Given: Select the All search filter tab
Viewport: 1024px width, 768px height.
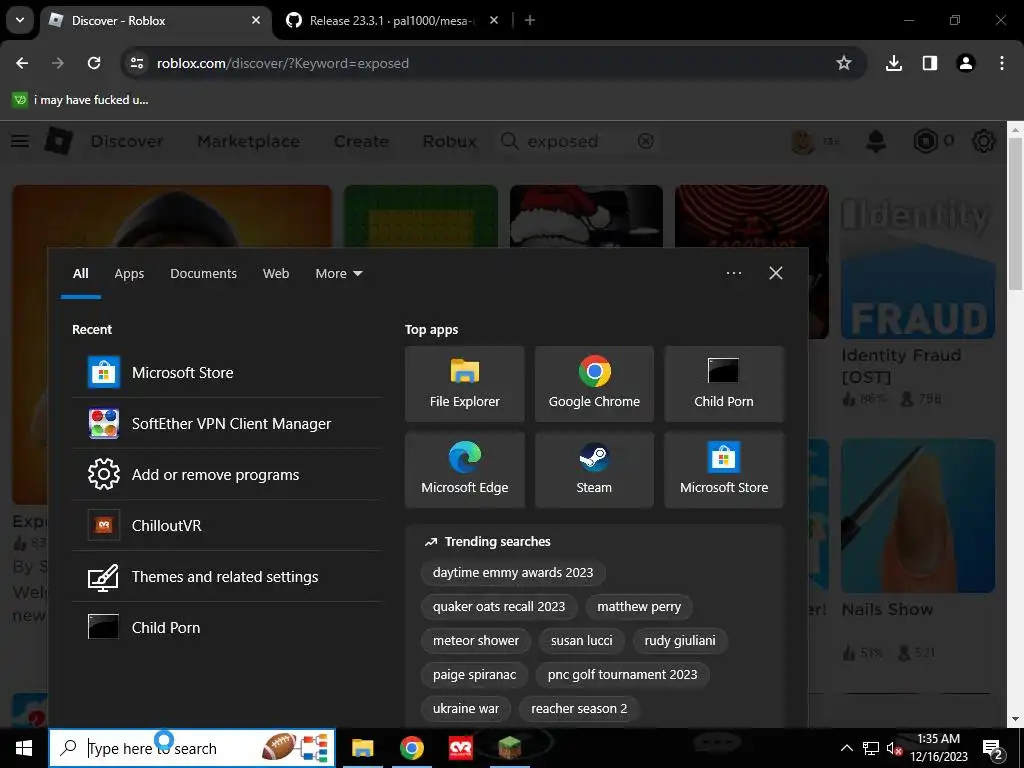Looking at the screenshot, I should pyautogui.click(x=80, y=274).
